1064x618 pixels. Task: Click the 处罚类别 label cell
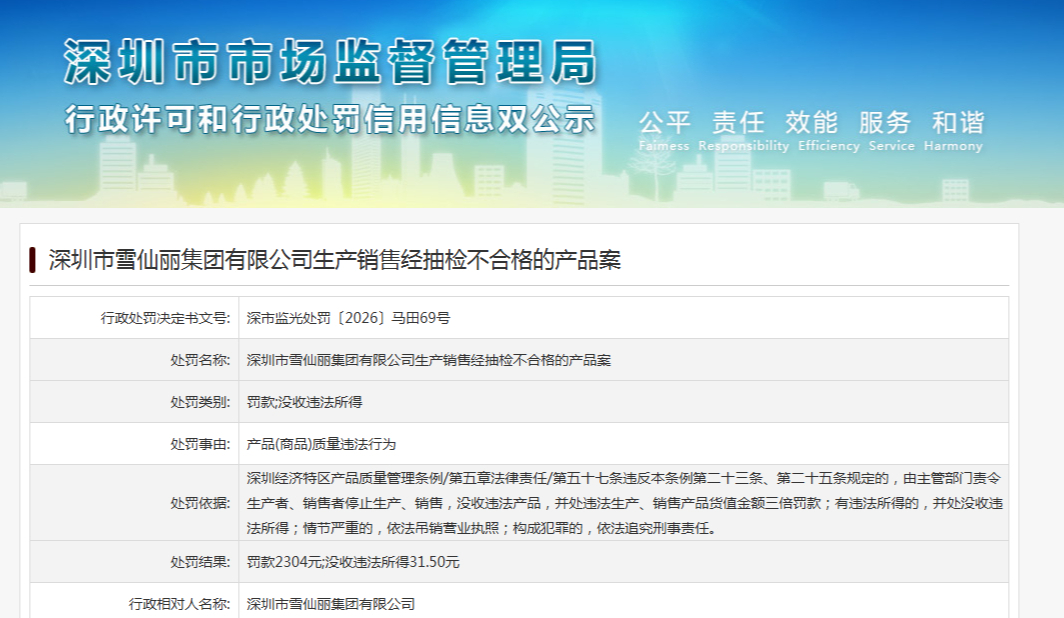tap(134, 402)
